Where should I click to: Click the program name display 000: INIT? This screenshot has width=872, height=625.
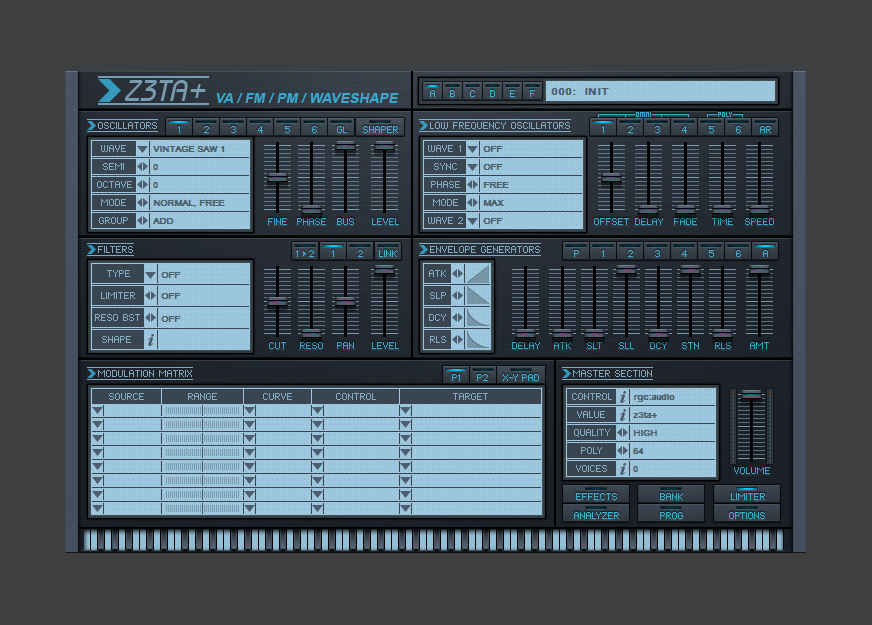pyautogui.click(x=660, y=91)
